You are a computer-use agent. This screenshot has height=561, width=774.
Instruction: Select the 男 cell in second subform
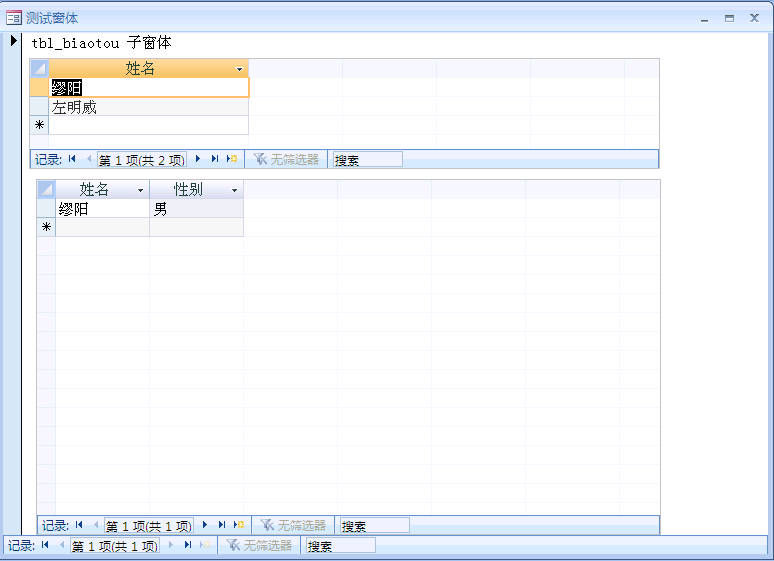[x=196, y=208]
